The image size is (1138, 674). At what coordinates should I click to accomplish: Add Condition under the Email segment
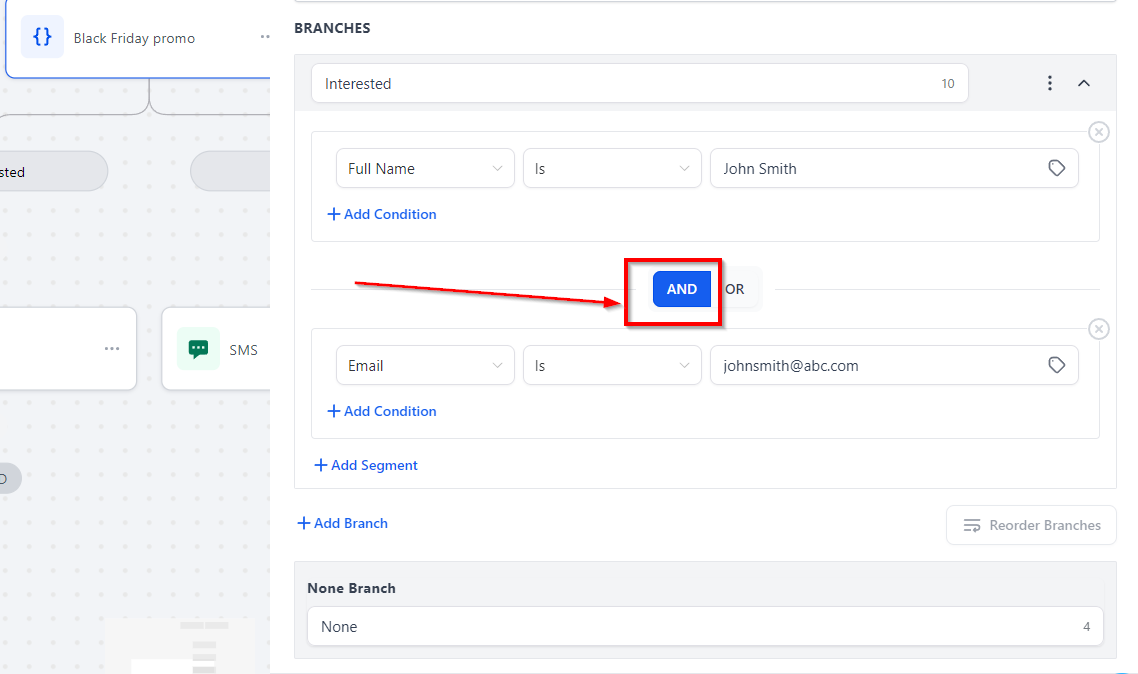coord(382,411)
